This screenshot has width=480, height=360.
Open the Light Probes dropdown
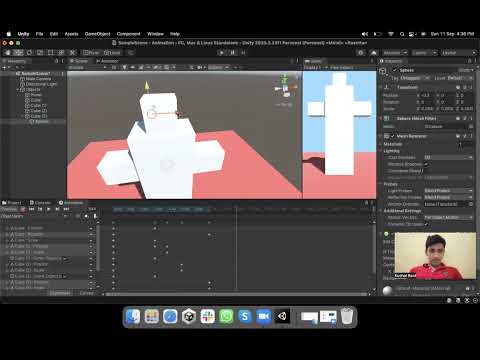pos(448,191)
